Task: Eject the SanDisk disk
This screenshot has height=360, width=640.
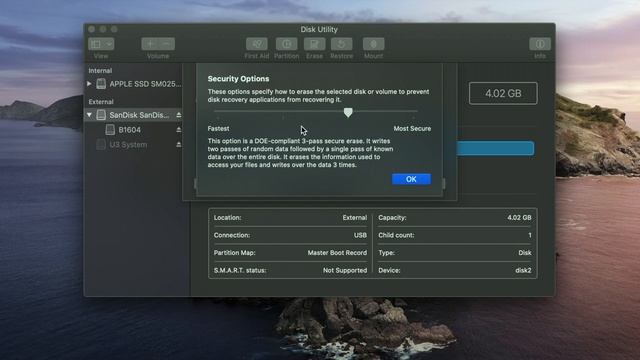Action: (178, 115)
